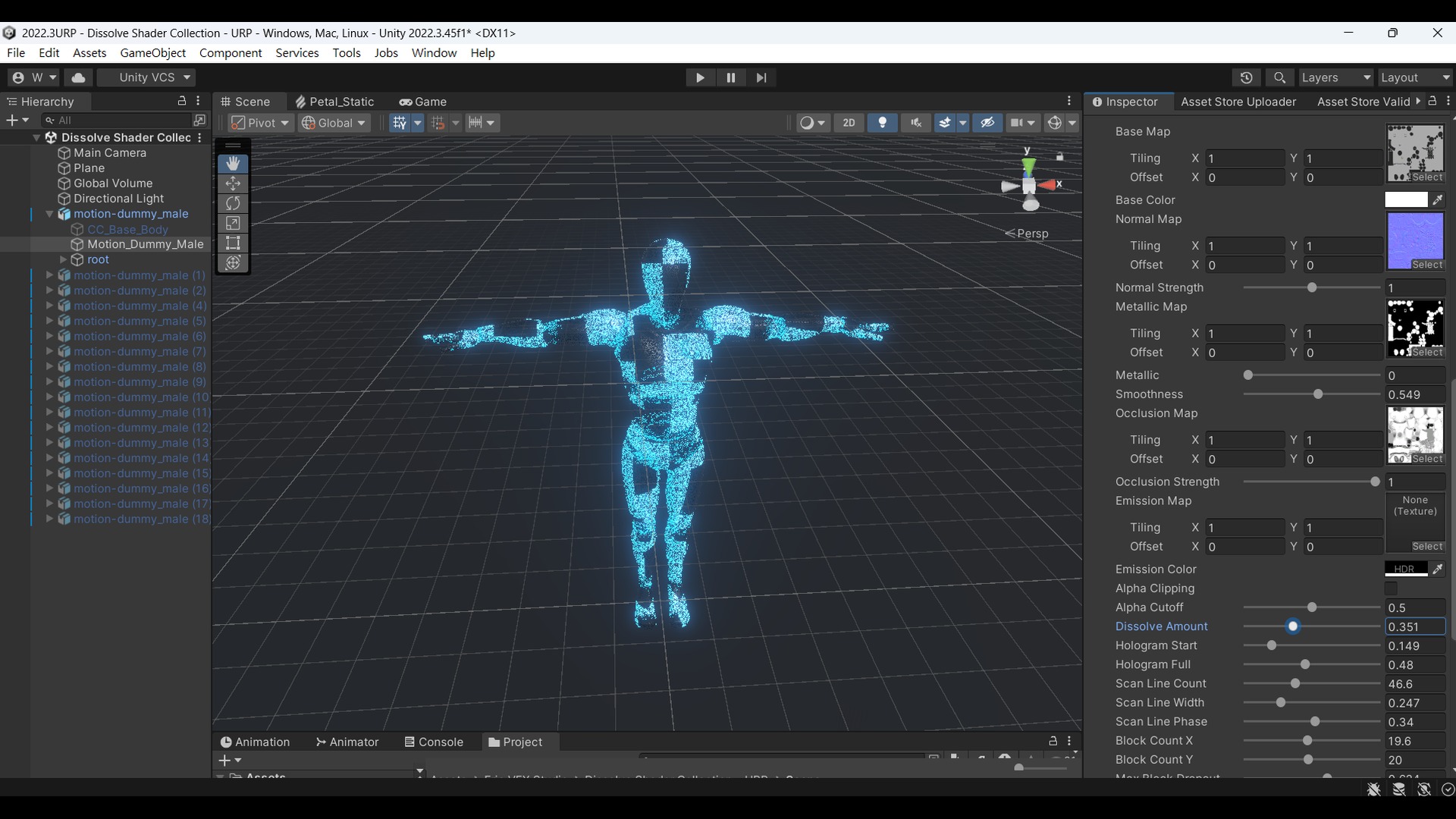
Task: Open the Undo History icon
Action: 1246,77
